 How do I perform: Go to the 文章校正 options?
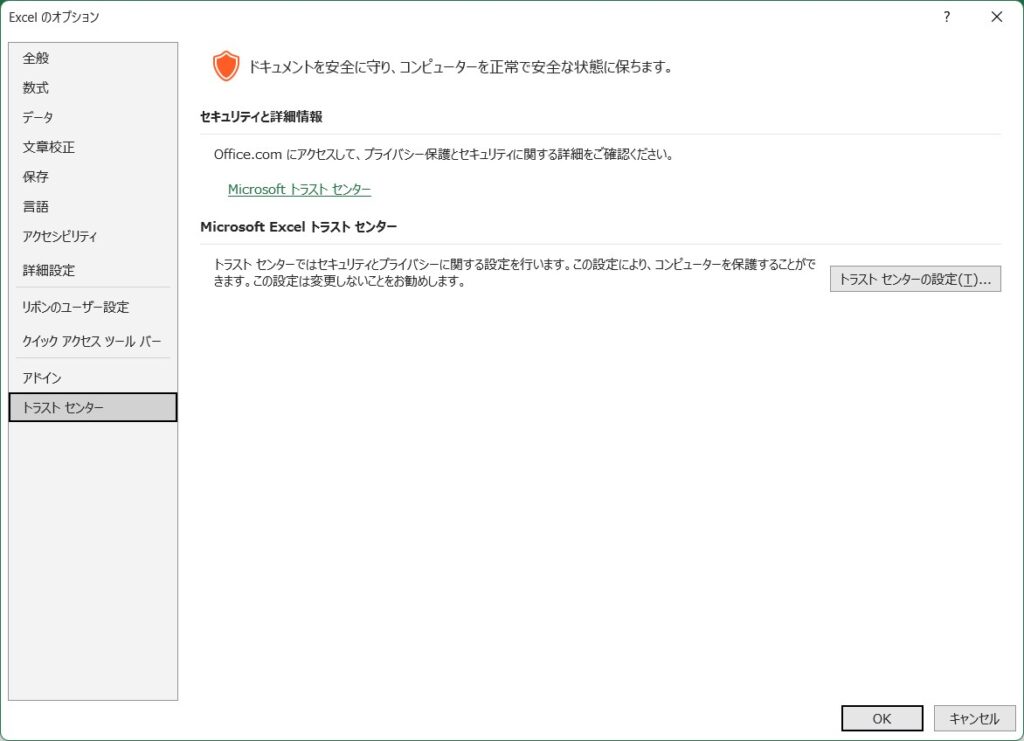[48, 147]
